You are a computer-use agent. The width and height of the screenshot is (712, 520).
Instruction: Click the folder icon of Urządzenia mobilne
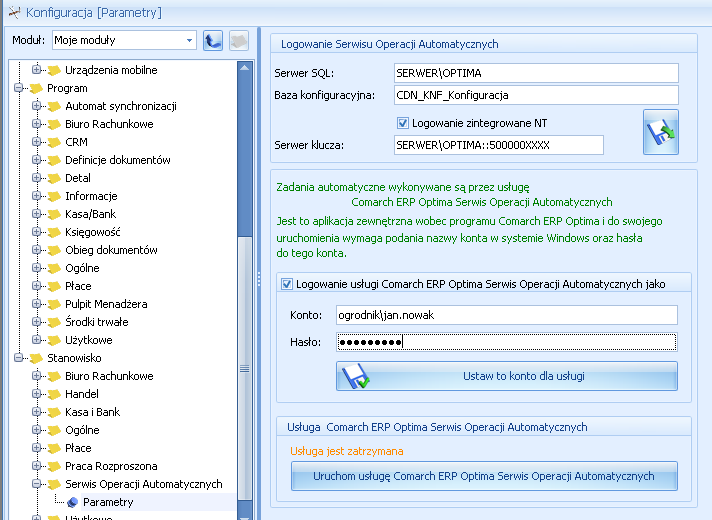tap(54, 70)
